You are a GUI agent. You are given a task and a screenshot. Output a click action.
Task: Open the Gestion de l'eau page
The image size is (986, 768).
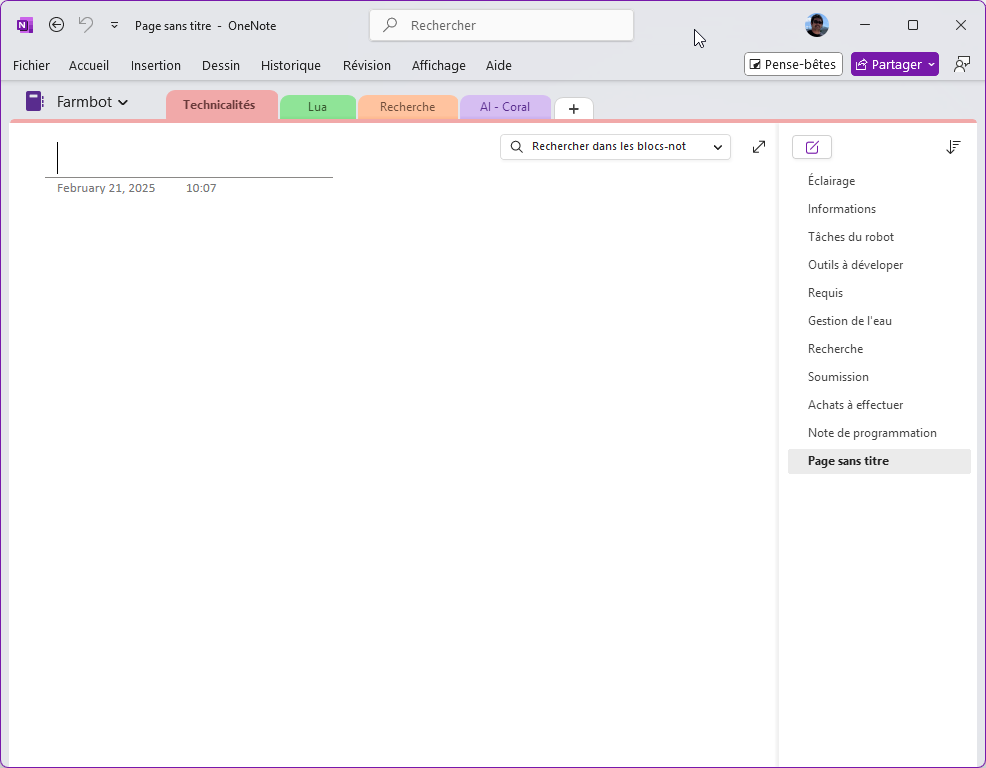[879, 321]
